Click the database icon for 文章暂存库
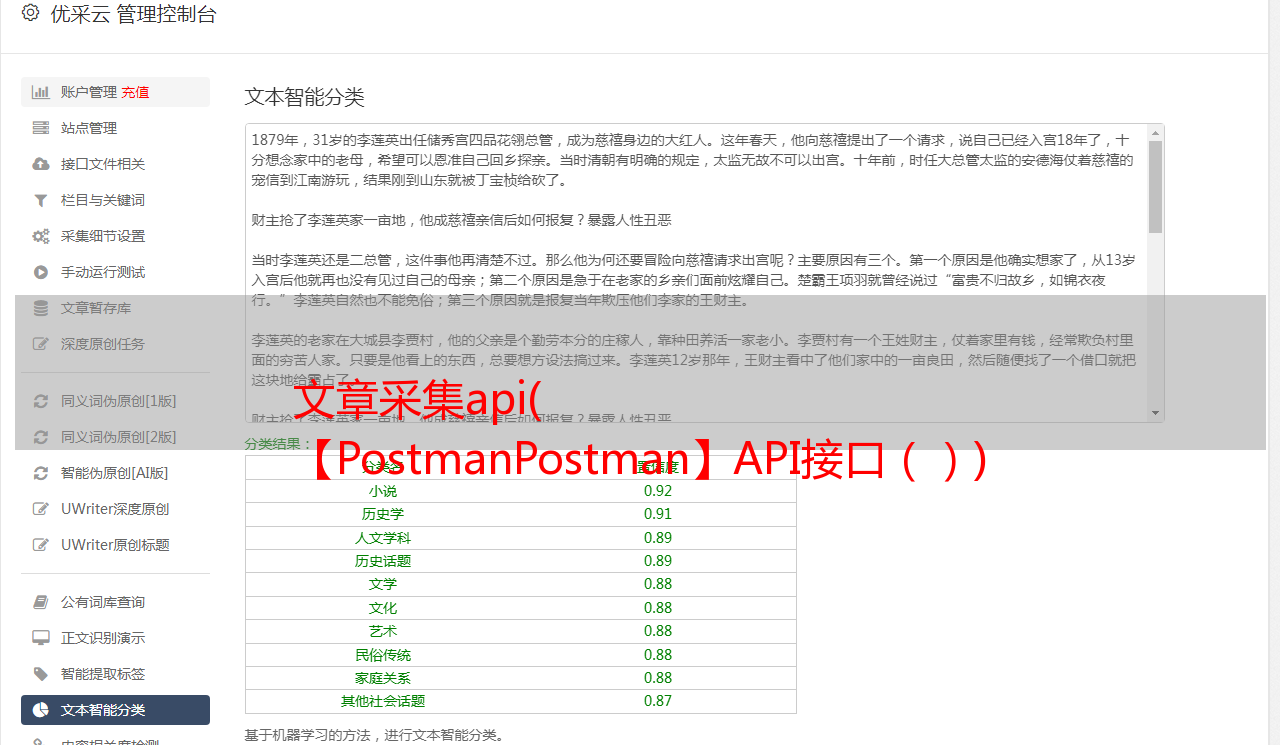This screenshot has height=745, width=1280. pyautogui.click(x=41, y=308)
